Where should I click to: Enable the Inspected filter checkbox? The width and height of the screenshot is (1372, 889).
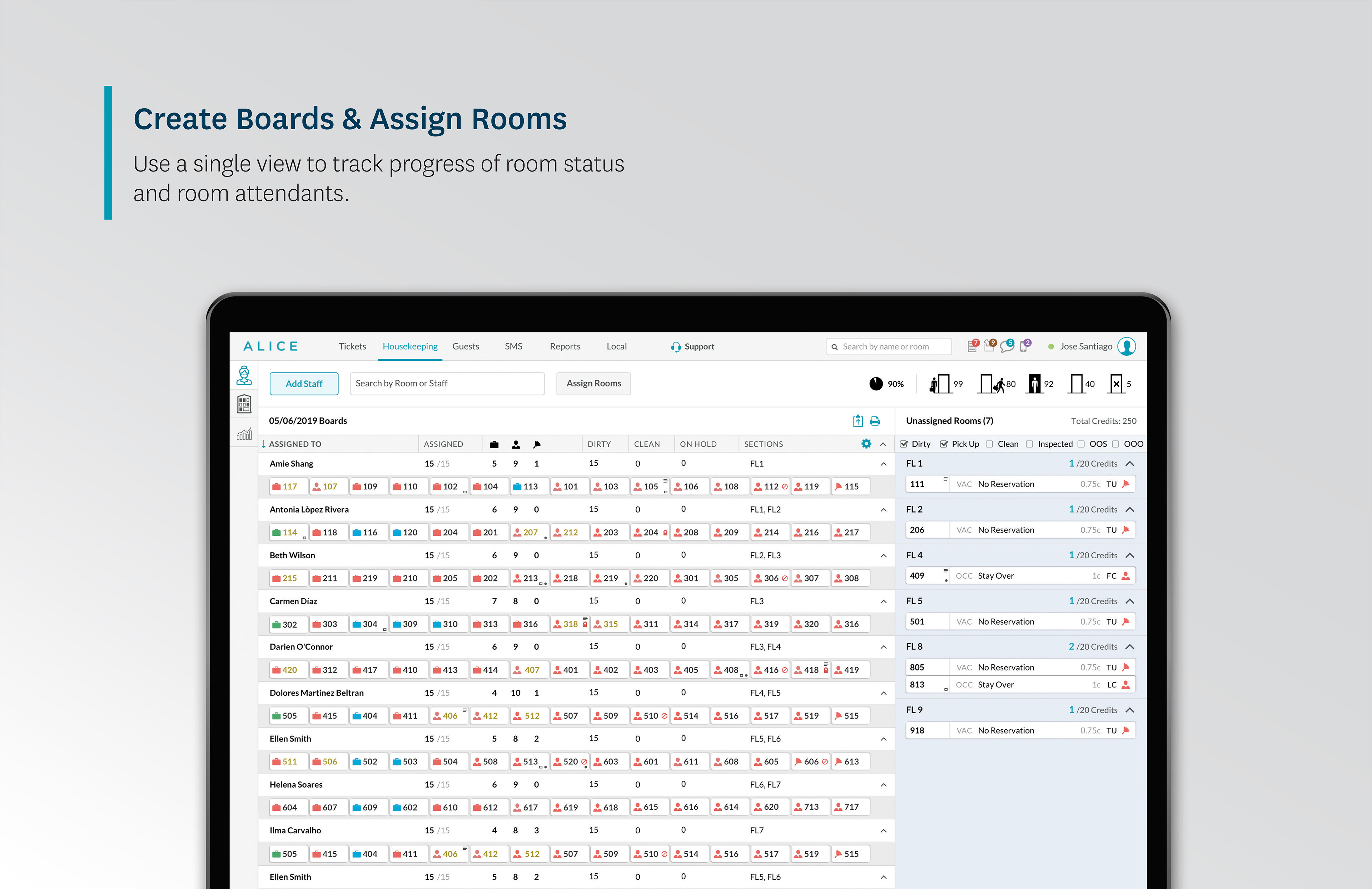[1030, 444]
